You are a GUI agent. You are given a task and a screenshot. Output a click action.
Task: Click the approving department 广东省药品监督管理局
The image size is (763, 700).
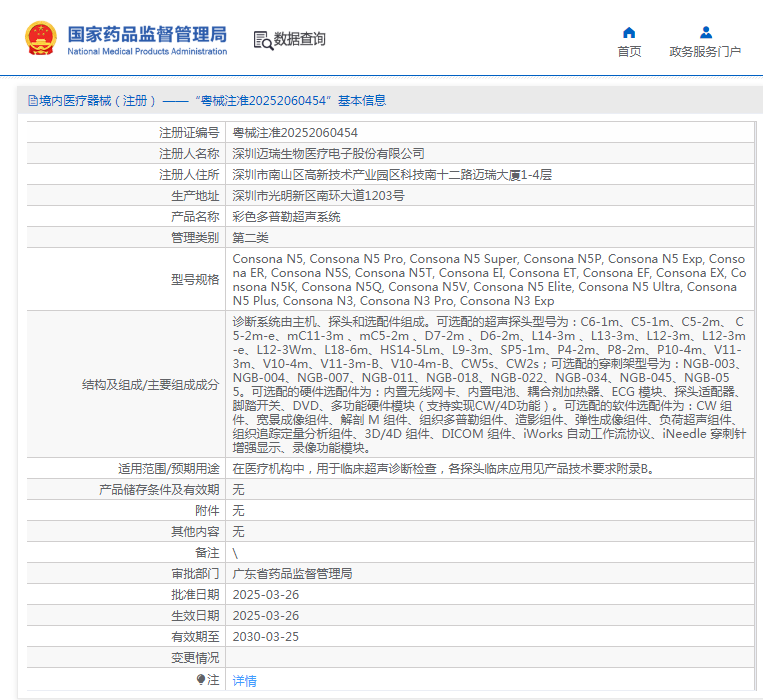coord(292,574)
